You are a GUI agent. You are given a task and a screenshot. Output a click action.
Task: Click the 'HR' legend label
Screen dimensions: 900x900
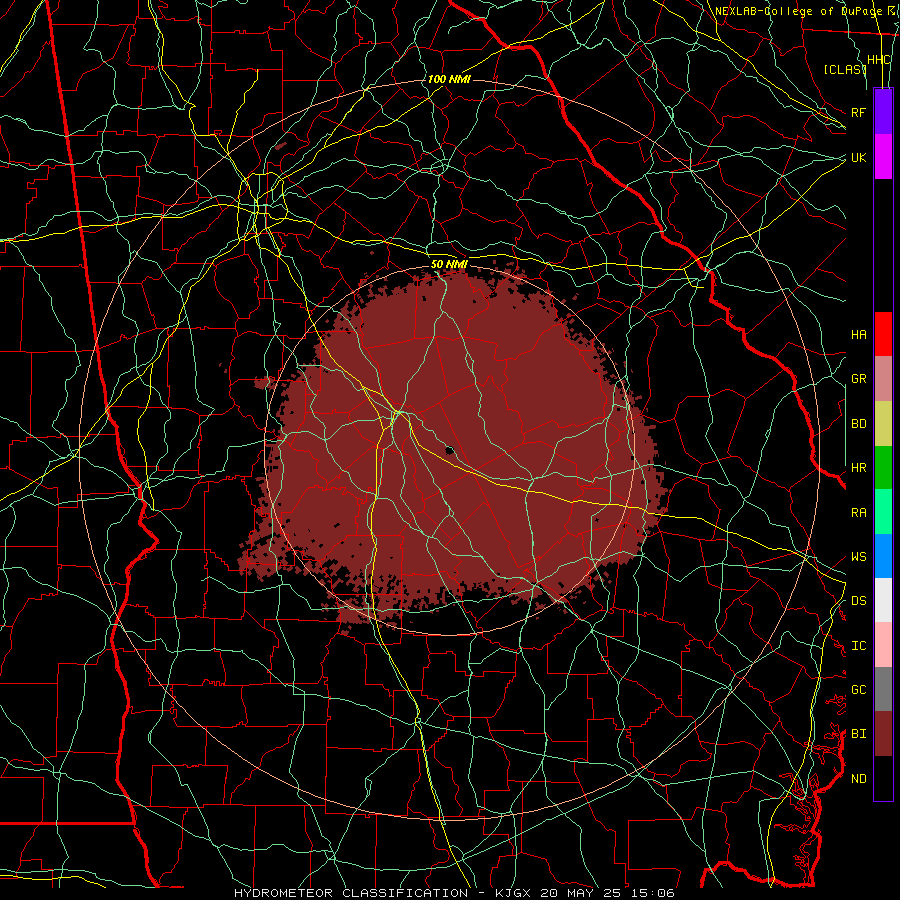(858, 468)
